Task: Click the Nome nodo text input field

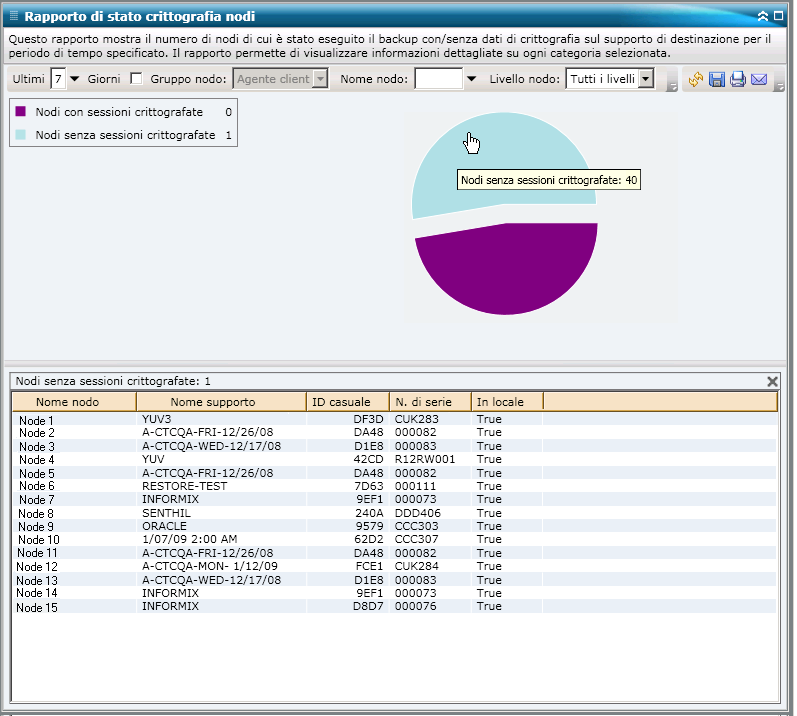Action: 438,79
